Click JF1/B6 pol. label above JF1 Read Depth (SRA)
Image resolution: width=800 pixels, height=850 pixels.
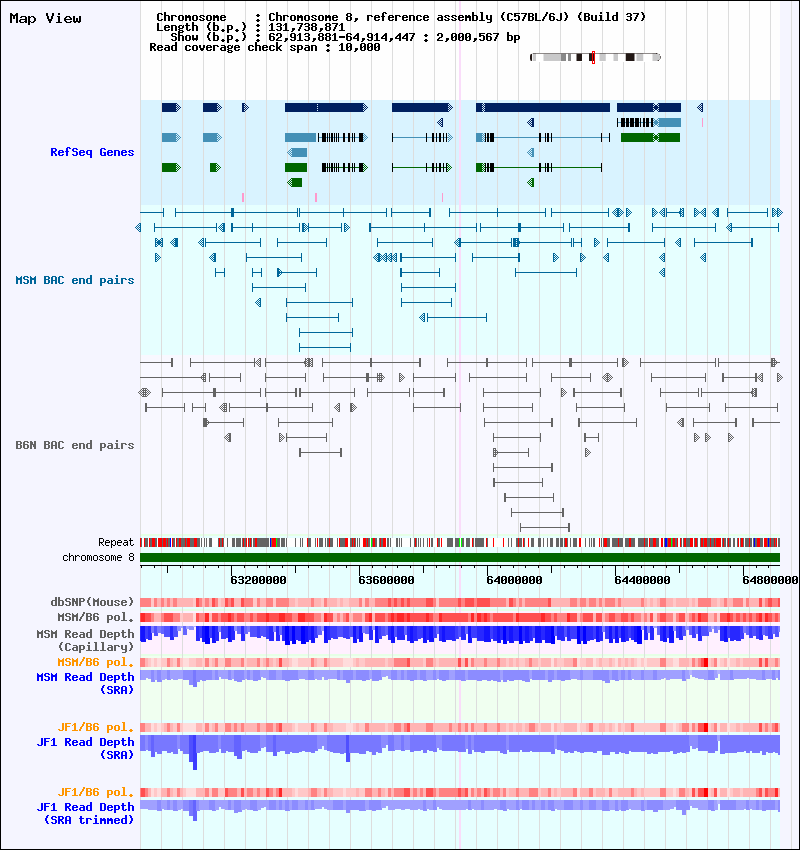tap(95, 727)
